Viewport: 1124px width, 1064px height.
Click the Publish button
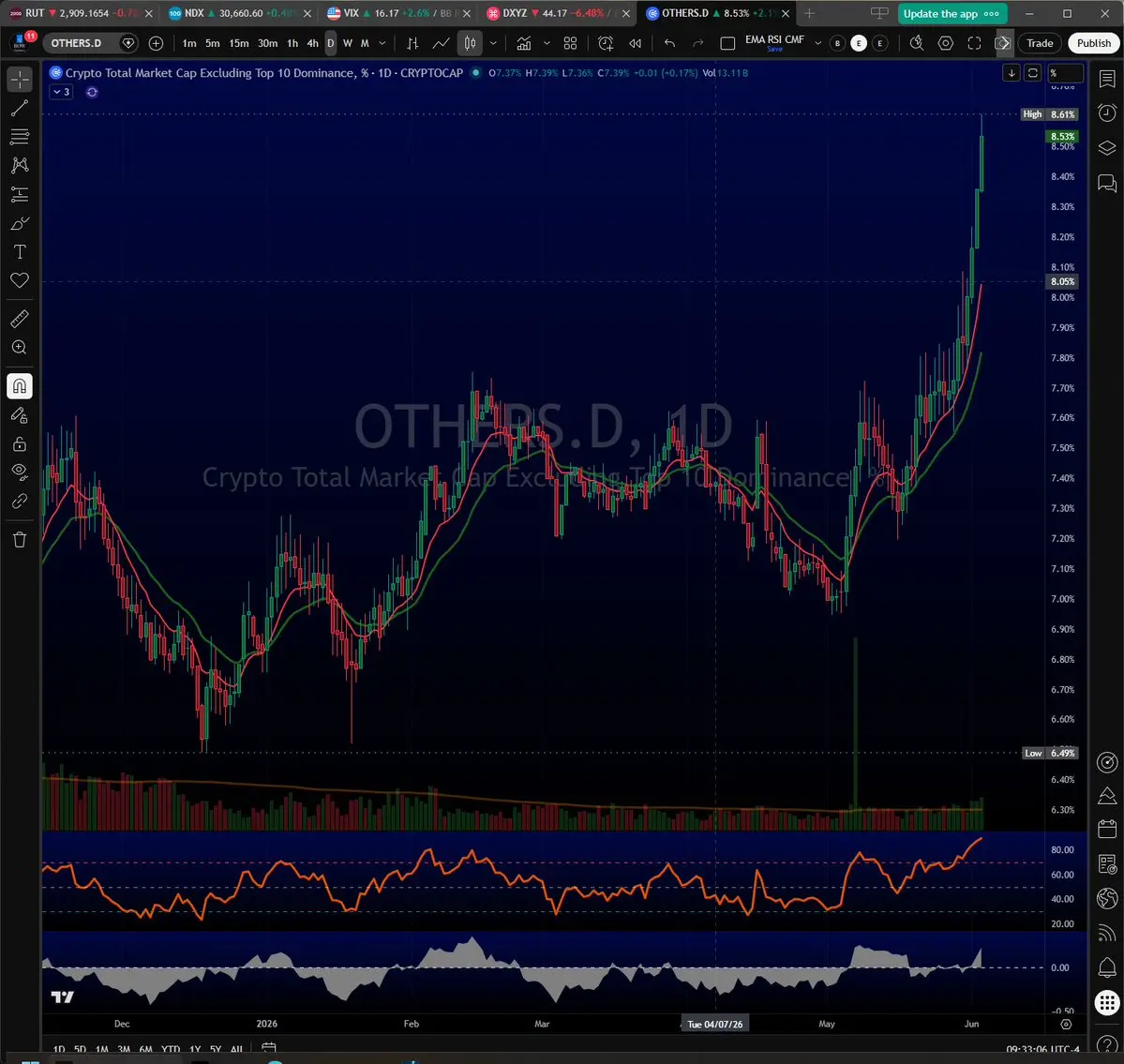1094,43
